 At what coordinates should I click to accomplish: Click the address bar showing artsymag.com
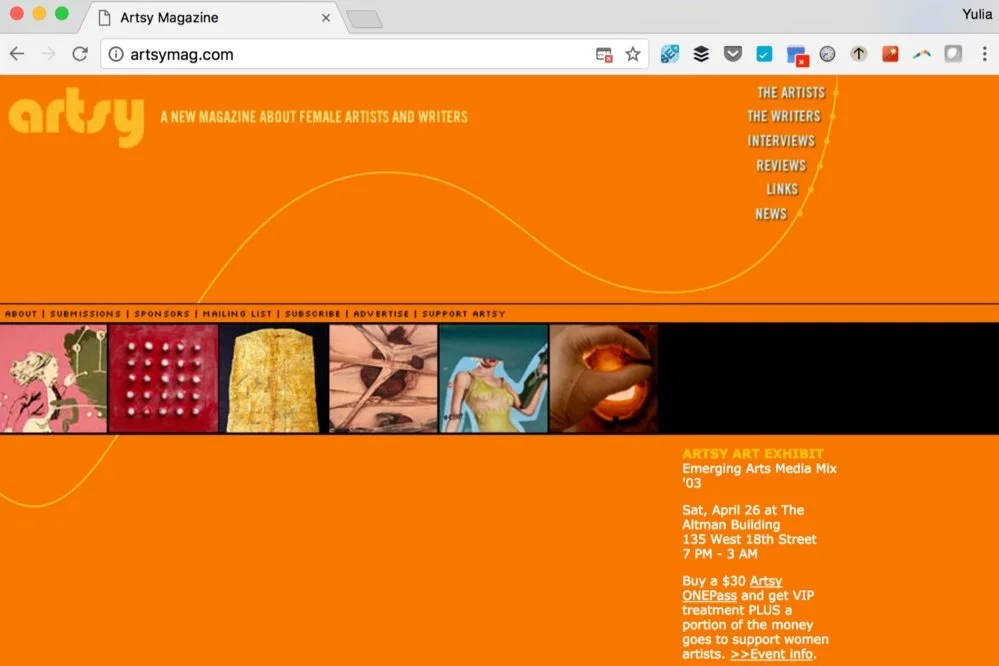pyautogui.click(x=357, y=54)
